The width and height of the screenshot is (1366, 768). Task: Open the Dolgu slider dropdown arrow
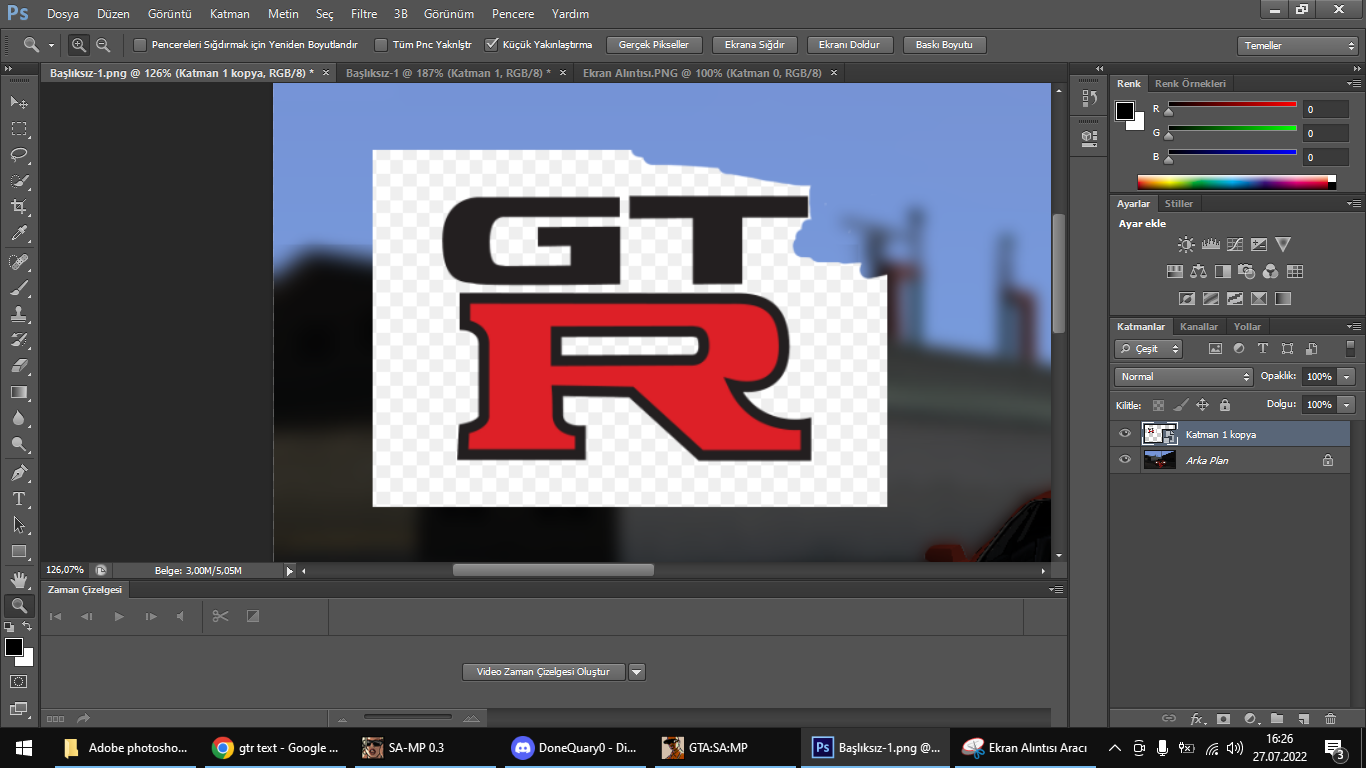[1347, 405]
